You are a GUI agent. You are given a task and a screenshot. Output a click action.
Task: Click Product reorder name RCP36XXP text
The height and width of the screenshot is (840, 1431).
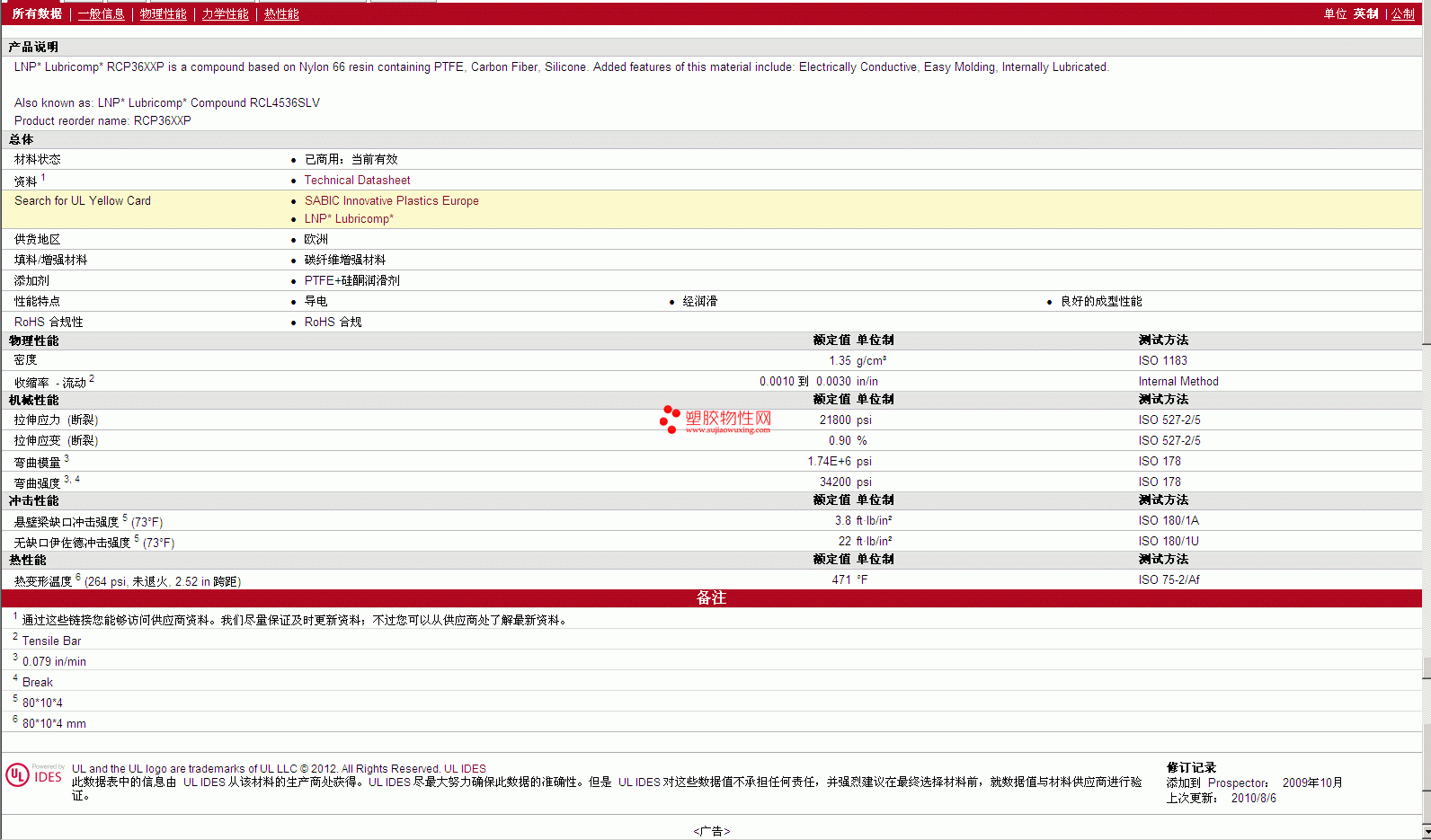pyautogui.click(x=102, y=121)
